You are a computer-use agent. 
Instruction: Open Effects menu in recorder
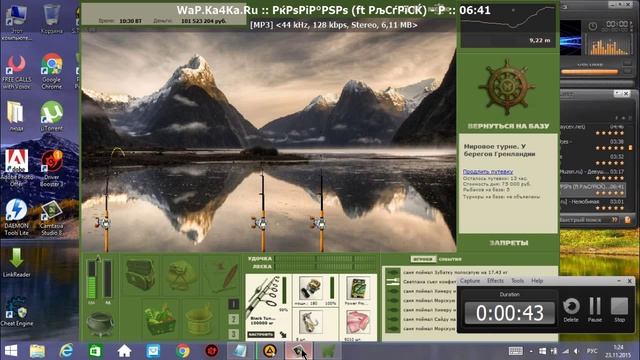[x=495, y=281]
